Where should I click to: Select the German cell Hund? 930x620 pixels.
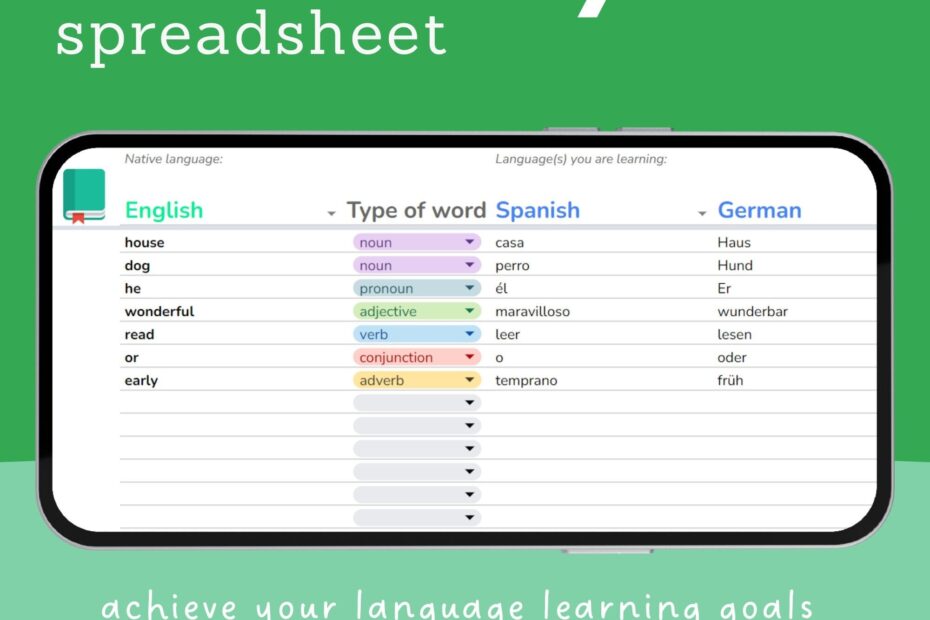pyautogui.click(x=735, y=265)
